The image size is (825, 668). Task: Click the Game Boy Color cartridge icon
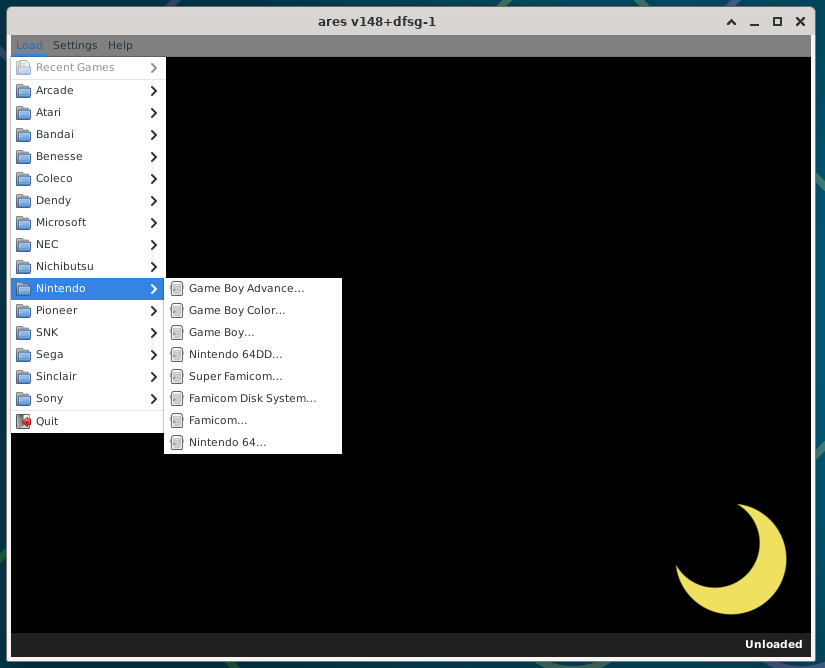[177, 311]
